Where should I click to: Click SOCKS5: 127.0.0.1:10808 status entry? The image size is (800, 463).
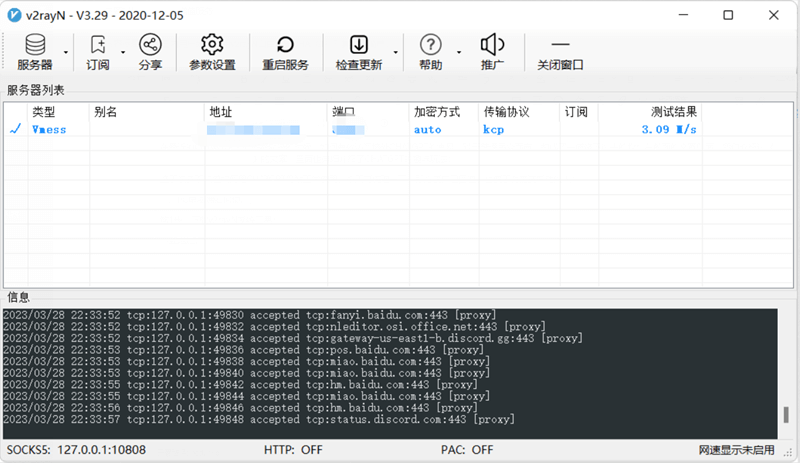tap(76, 450)
